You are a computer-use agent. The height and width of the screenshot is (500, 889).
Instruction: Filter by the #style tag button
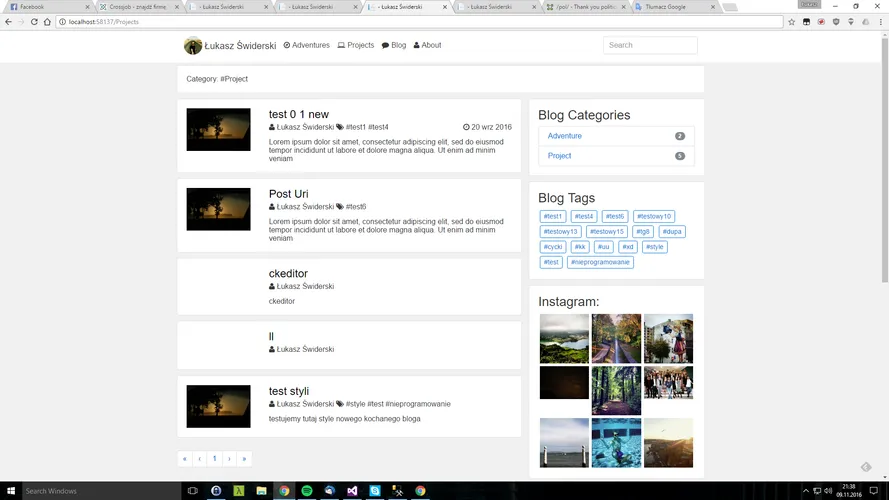pyautogui.click(x=654, y=247)
